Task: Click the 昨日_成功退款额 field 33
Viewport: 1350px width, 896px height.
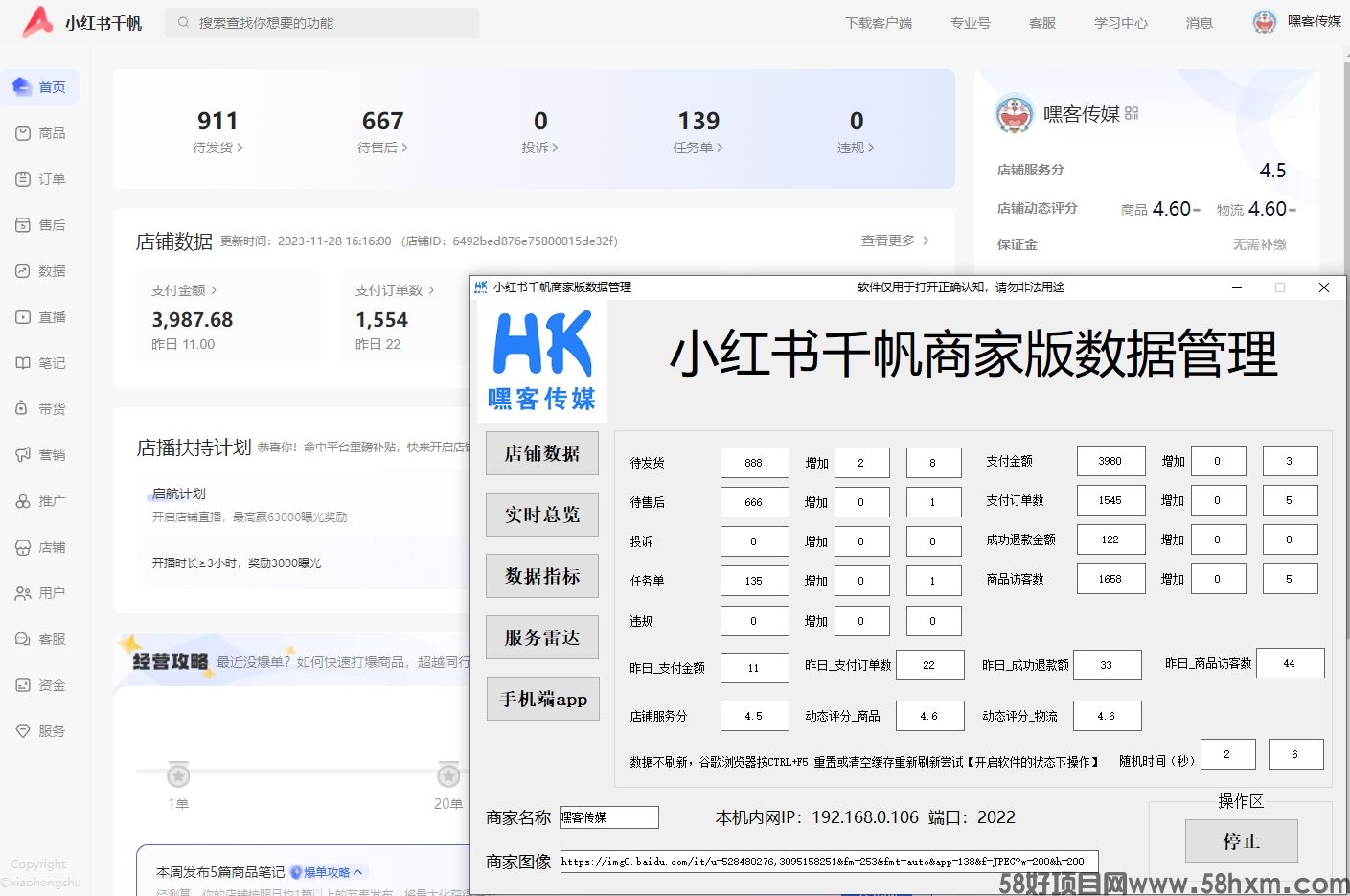Action: coord(1108,665)
